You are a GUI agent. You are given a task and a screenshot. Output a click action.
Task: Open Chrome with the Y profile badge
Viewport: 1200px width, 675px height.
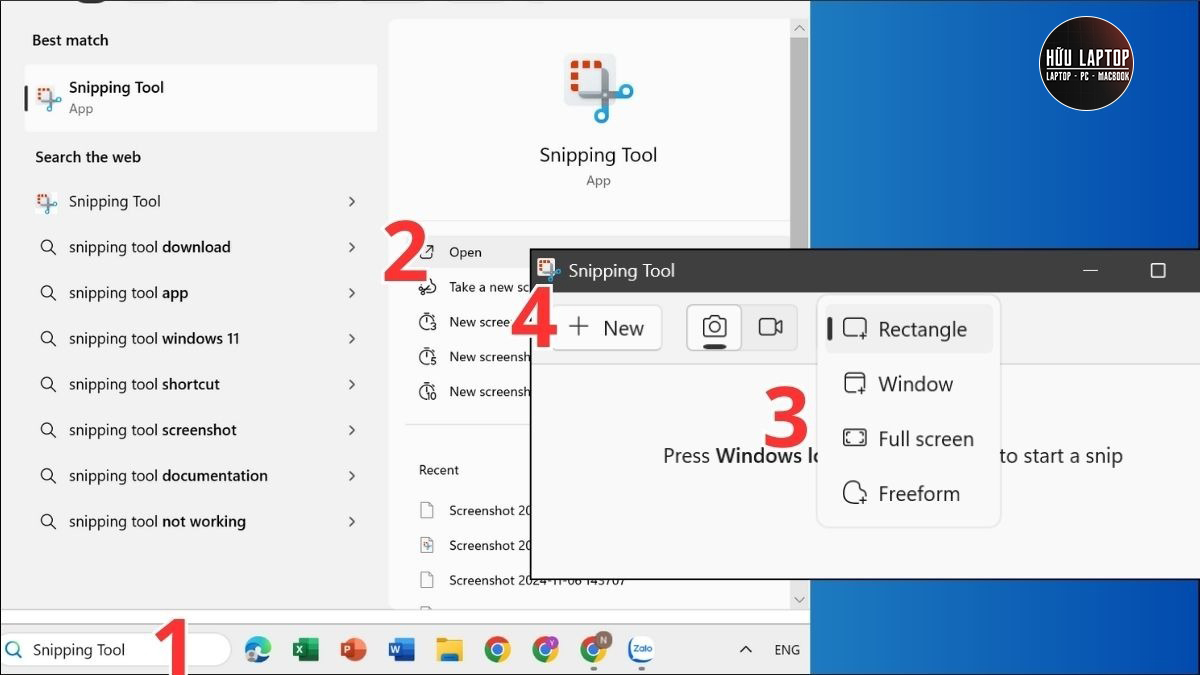pyautogui.click(x=545, y=650)
